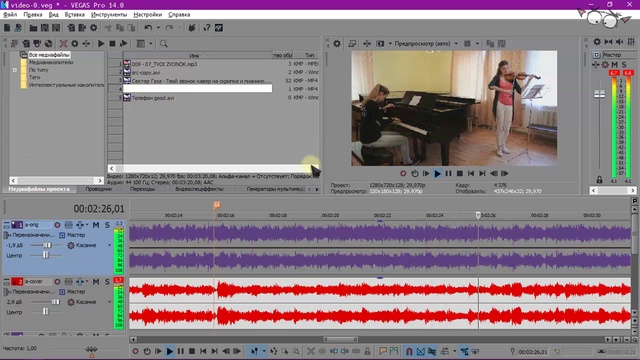Viewport: 640px width, 360px height.
Task: Open the Файл menu
Action: [10, 14]
